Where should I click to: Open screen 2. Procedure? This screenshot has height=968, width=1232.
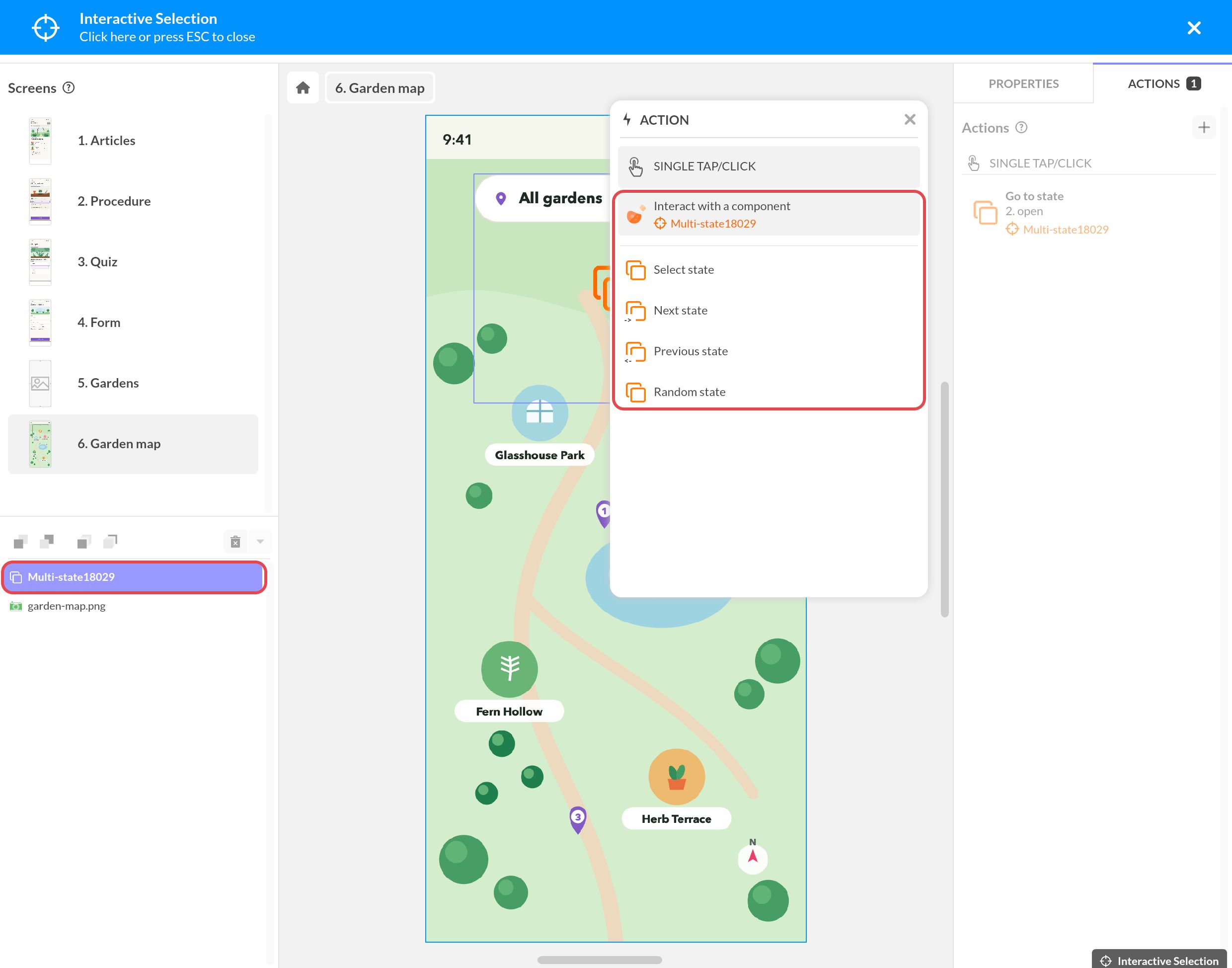133,201
